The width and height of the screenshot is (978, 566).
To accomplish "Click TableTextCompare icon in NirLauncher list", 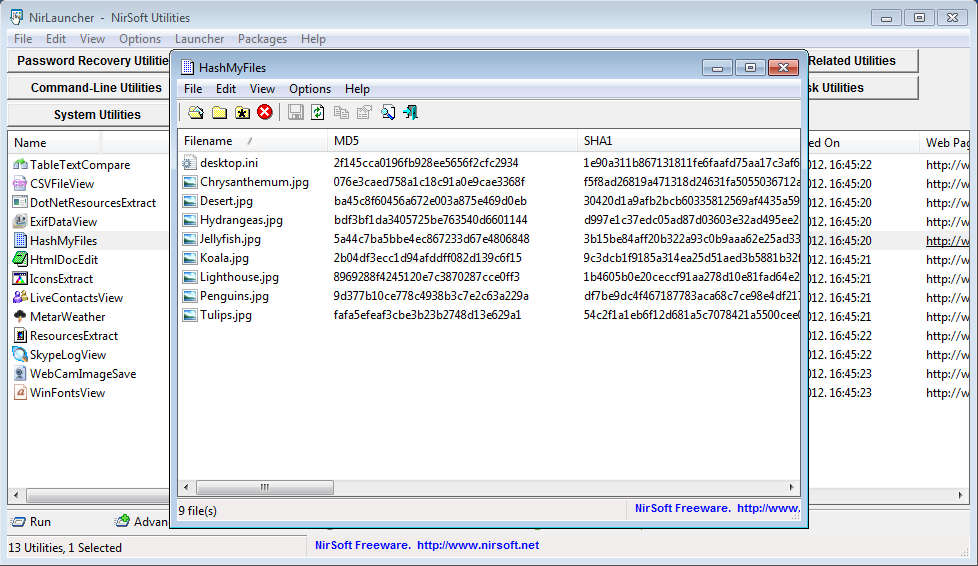I will 20,165.
